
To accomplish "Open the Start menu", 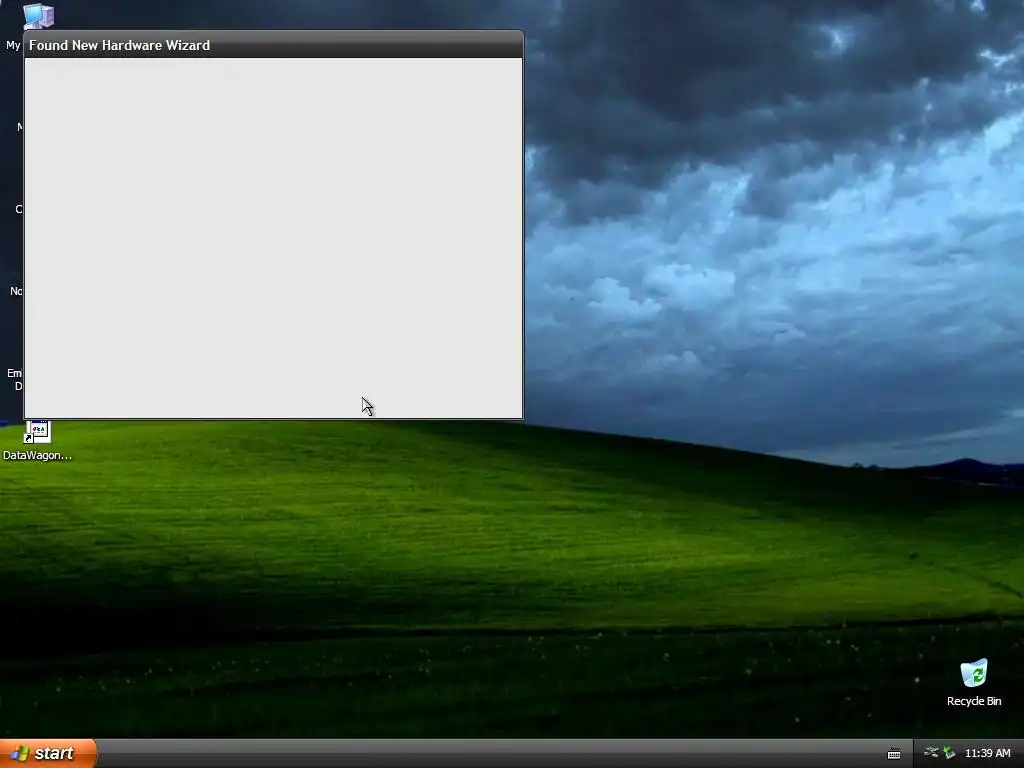I will (x=48, y=753).
